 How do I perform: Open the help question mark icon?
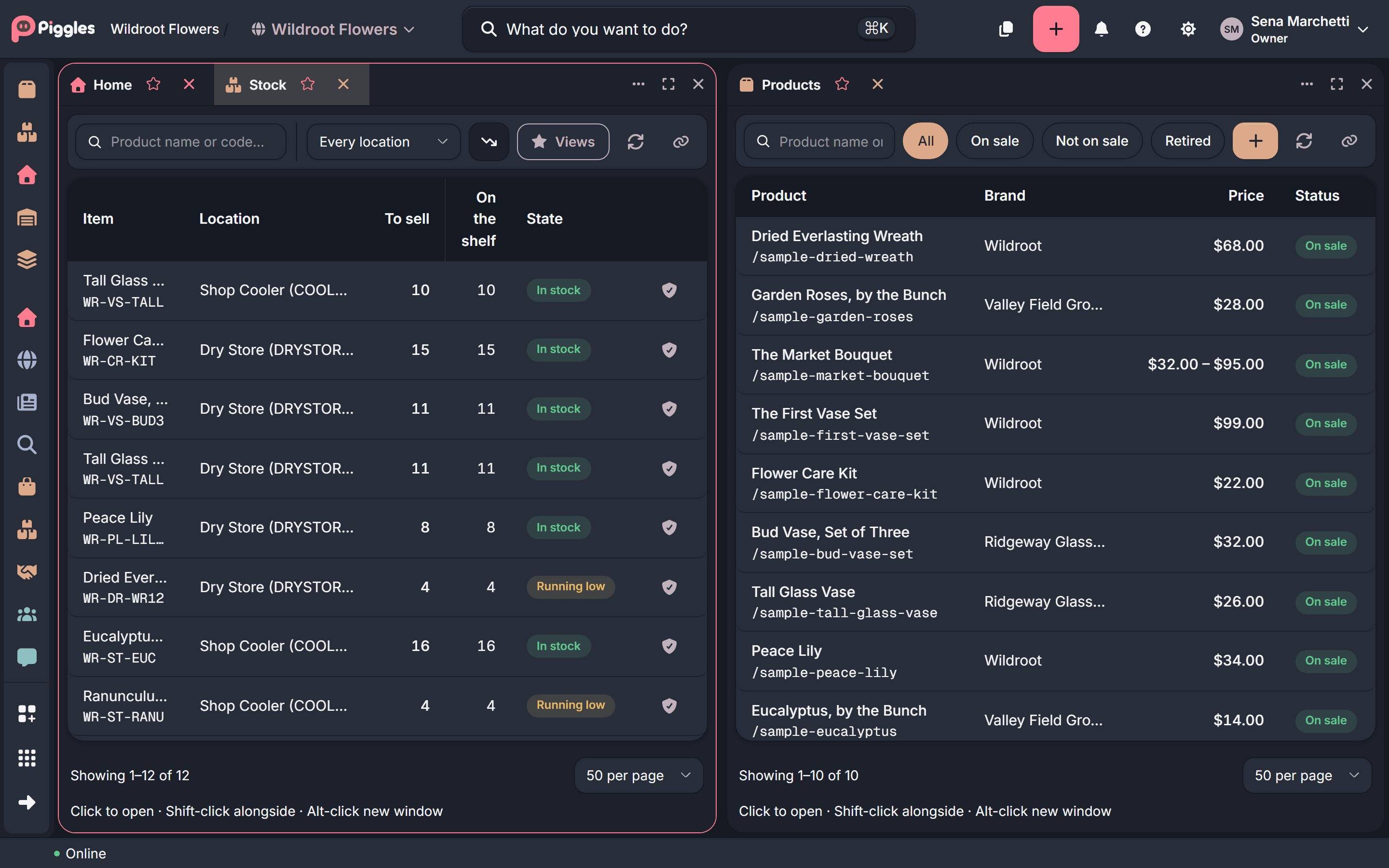tap(1143, 29)
